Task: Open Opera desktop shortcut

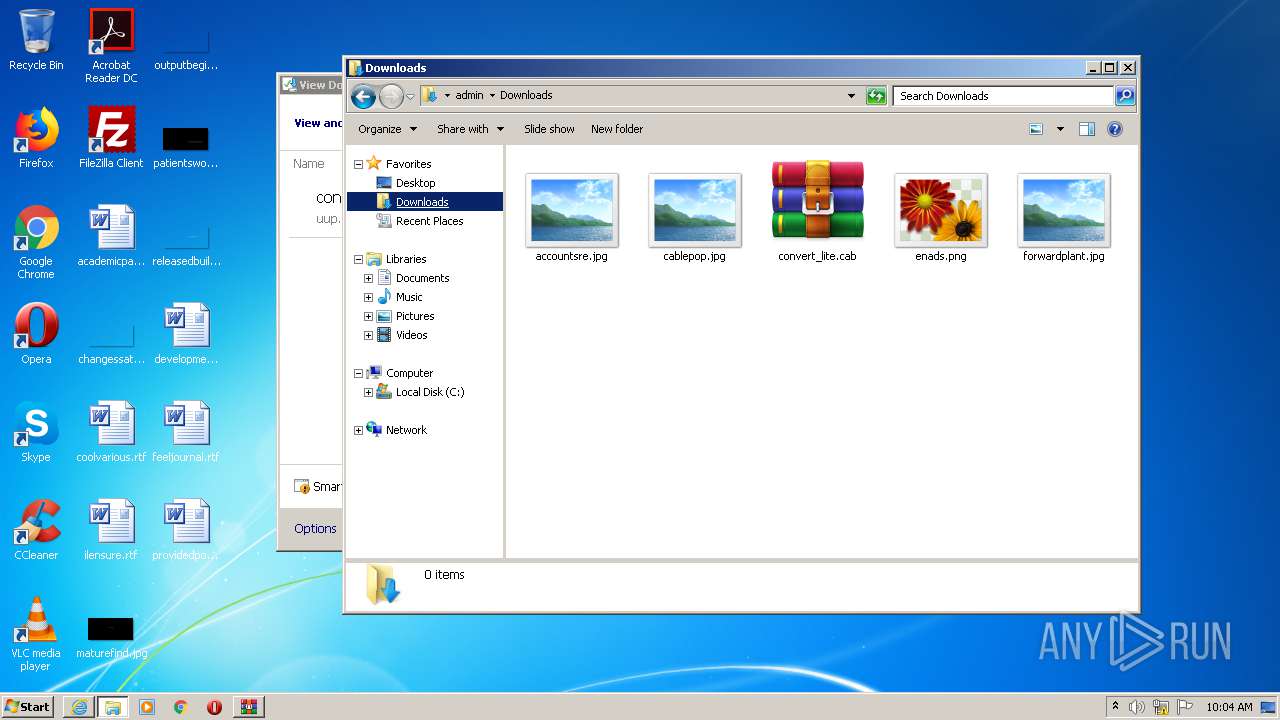Action: point(36,334)
